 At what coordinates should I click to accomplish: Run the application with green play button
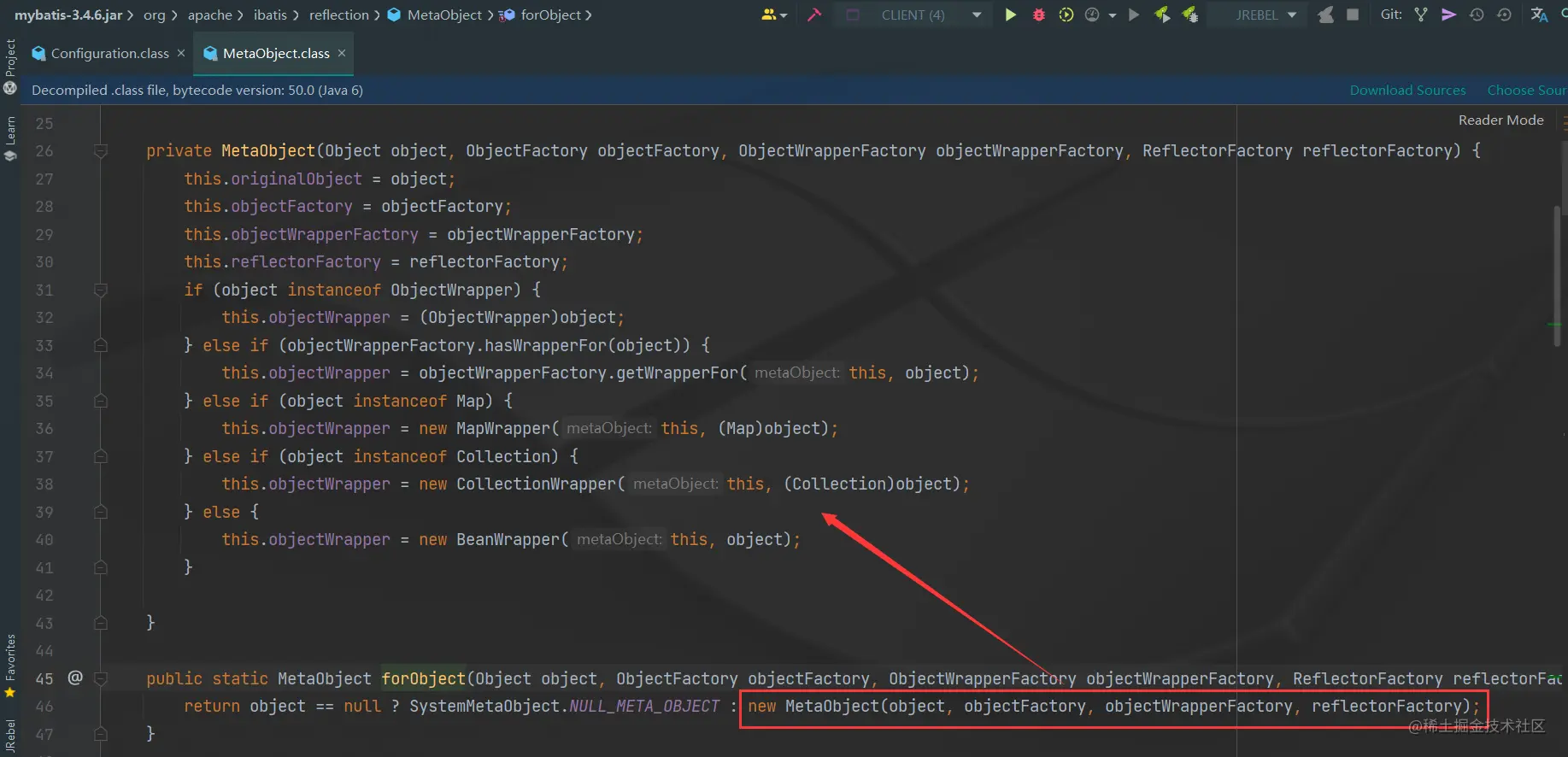coord(1010,15)
